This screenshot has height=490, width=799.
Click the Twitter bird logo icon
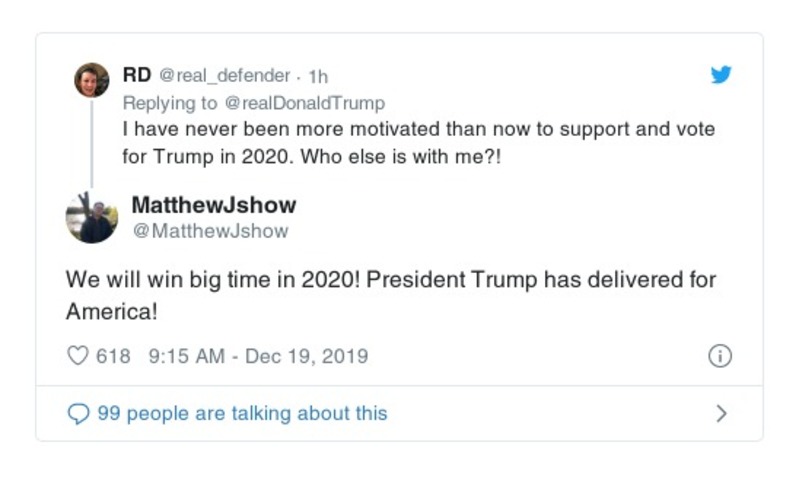(720, 75)
